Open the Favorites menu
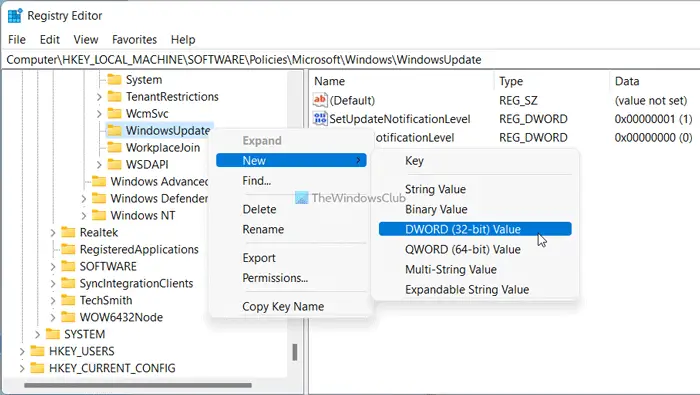The height and width of the screenshot is (395, 700). [x=134, y=40]
